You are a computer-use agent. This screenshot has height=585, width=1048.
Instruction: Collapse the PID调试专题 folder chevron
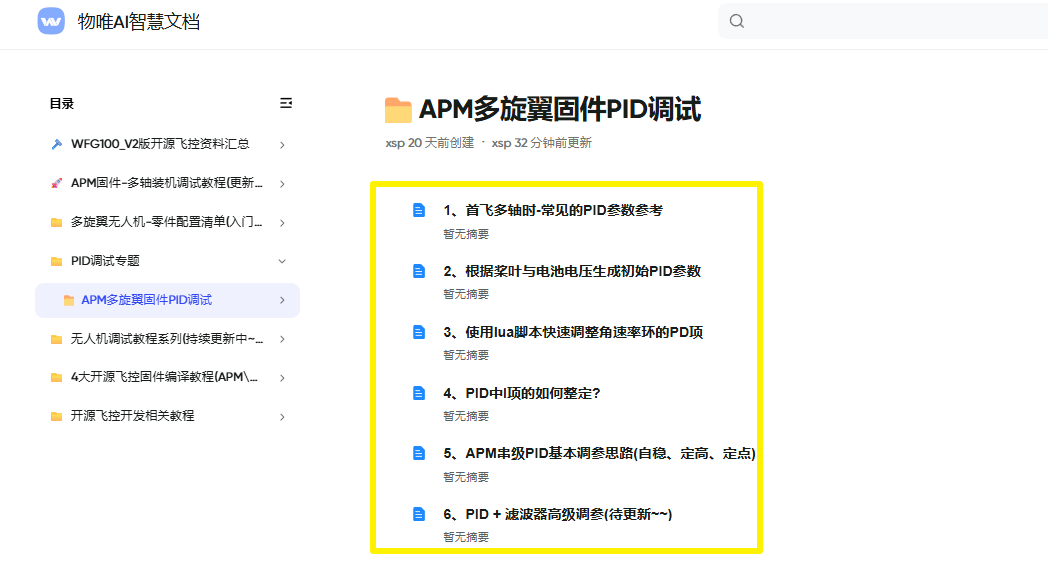click(x=282, y=261)
